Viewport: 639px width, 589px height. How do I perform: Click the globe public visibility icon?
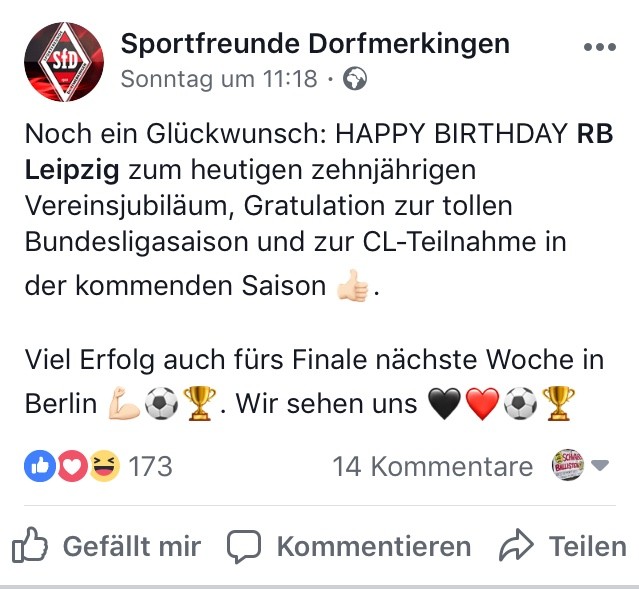pyautogui.click(x=355, y=79)
